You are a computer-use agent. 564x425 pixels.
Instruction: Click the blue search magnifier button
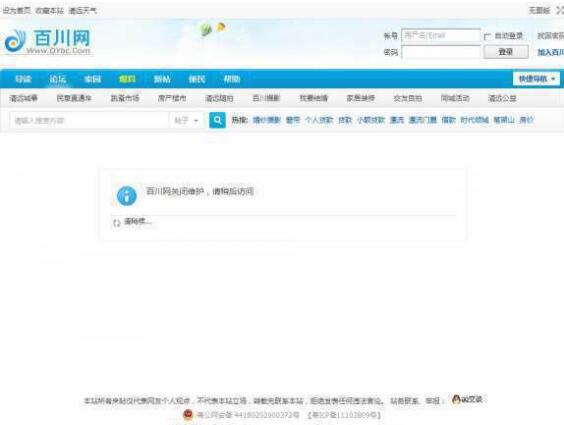(x=217, y=120)
